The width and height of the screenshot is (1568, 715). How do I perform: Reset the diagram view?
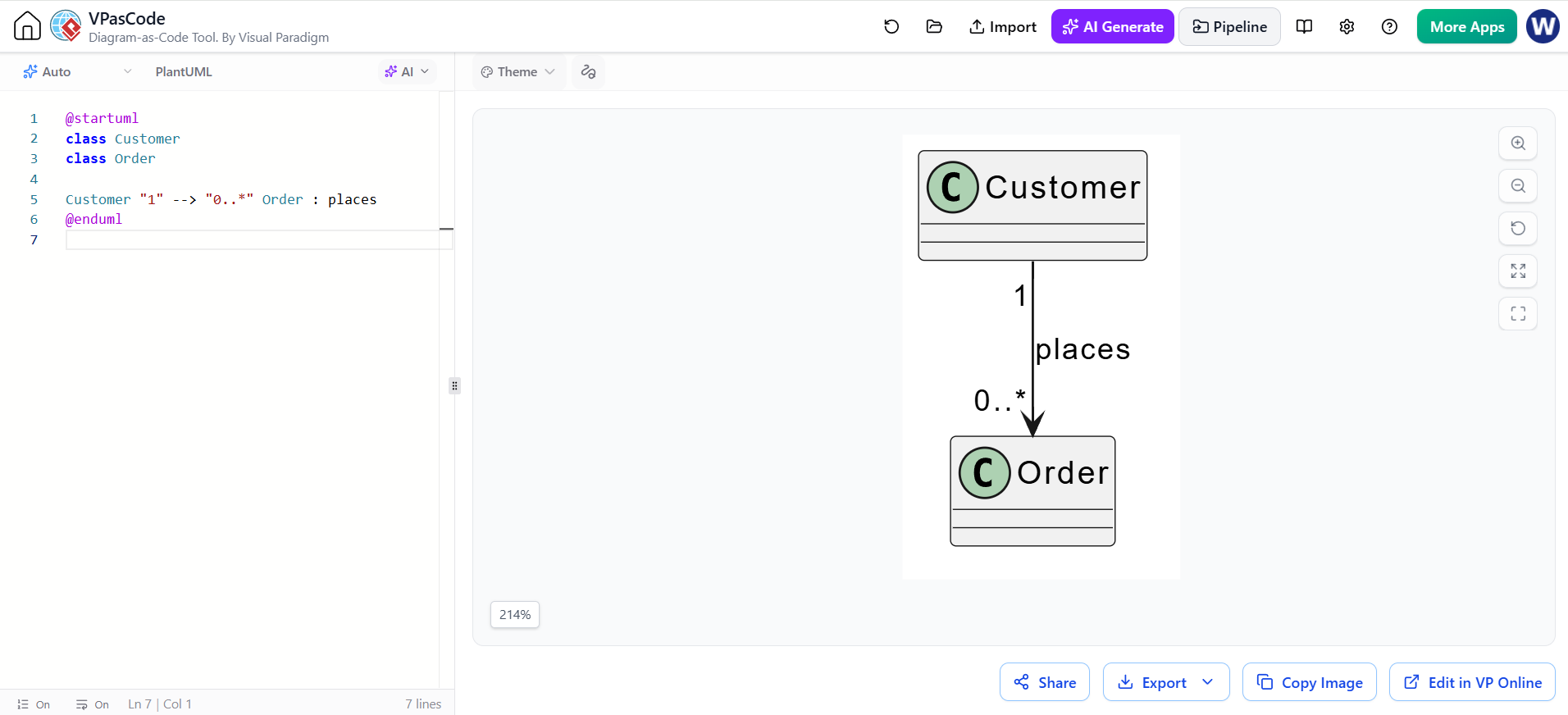(x=1518, y=228)
